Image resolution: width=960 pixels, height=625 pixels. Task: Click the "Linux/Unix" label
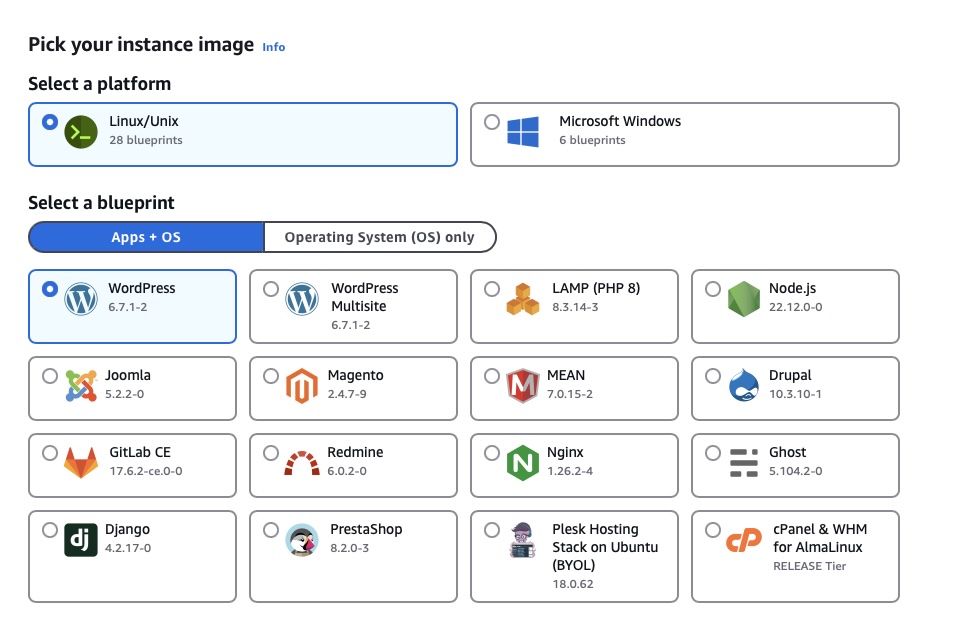point(144,121)
